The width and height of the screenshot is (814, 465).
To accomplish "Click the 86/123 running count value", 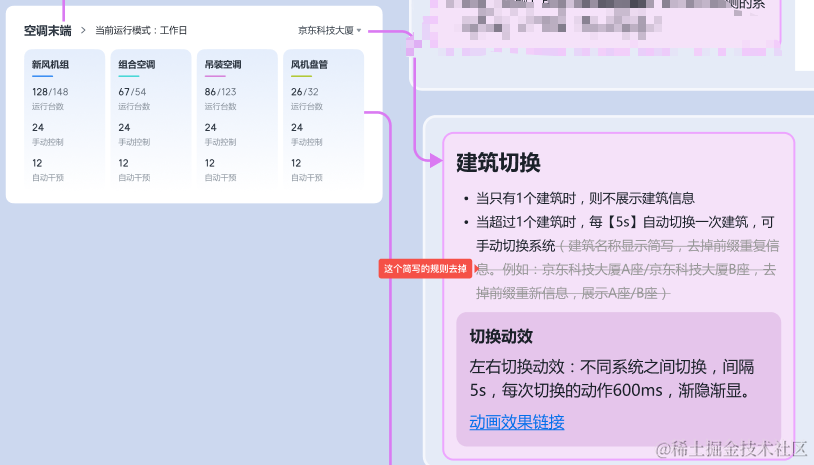I will 220,92.
